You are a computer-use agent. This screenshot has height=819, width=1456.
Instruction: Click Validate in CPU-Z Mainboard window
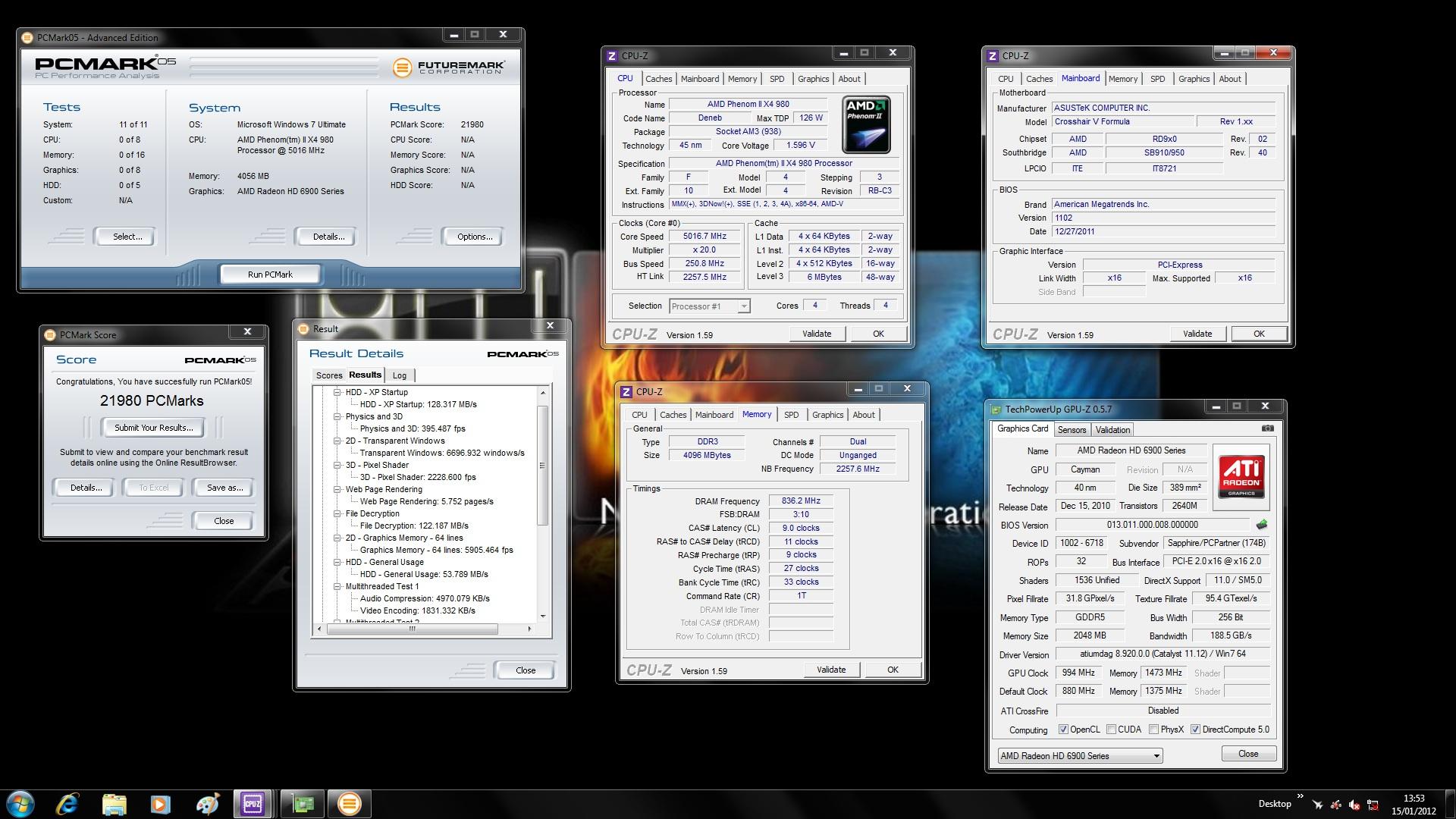point(1197,334)
